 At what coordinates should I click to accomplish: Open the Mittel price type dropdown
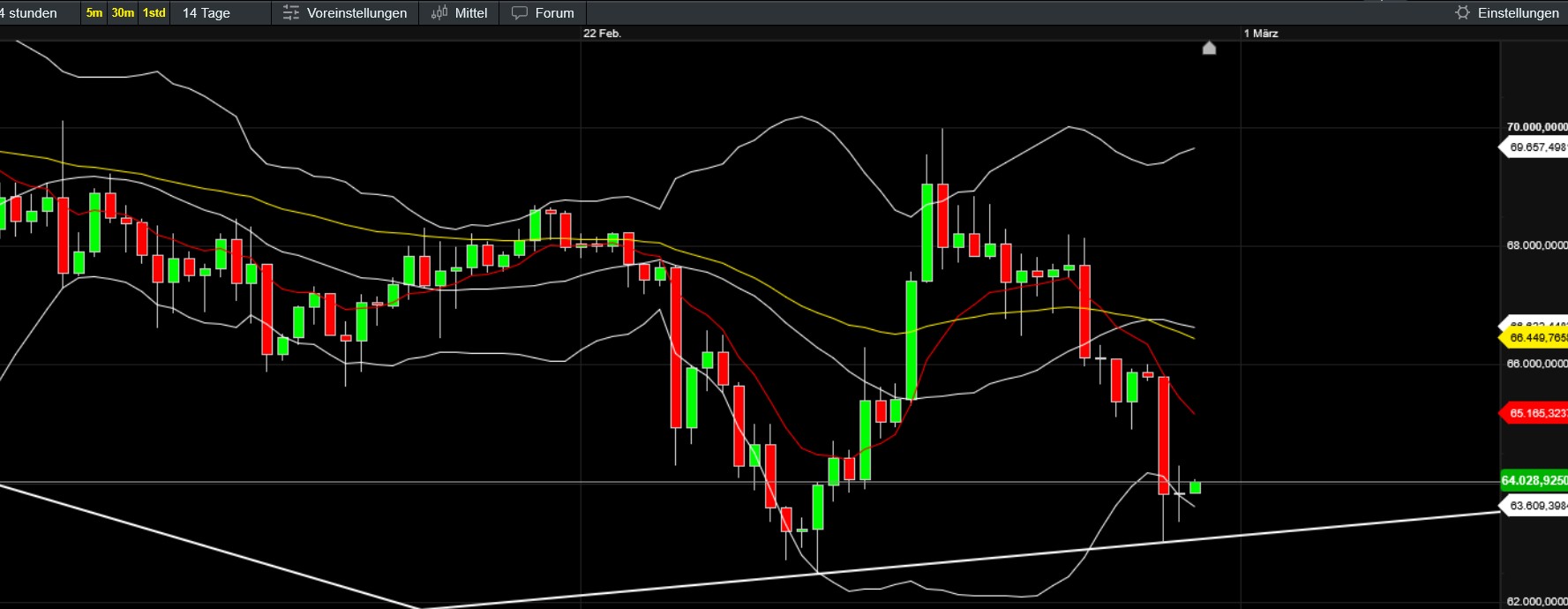(x=470, y=13)
